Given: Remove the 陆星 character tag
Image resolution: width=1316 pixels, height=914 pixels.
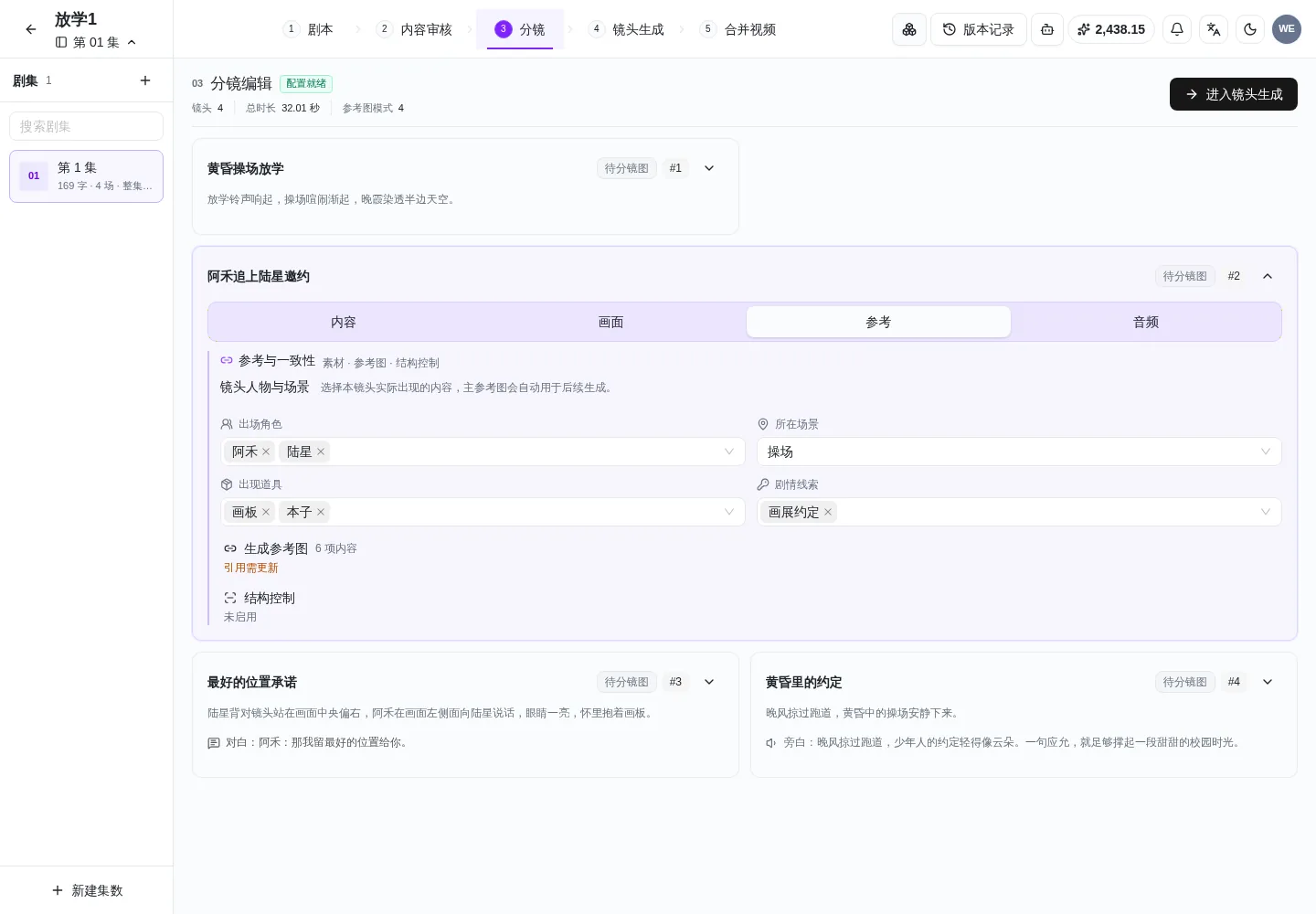Looking at the screenshot, I should point(321,452).
